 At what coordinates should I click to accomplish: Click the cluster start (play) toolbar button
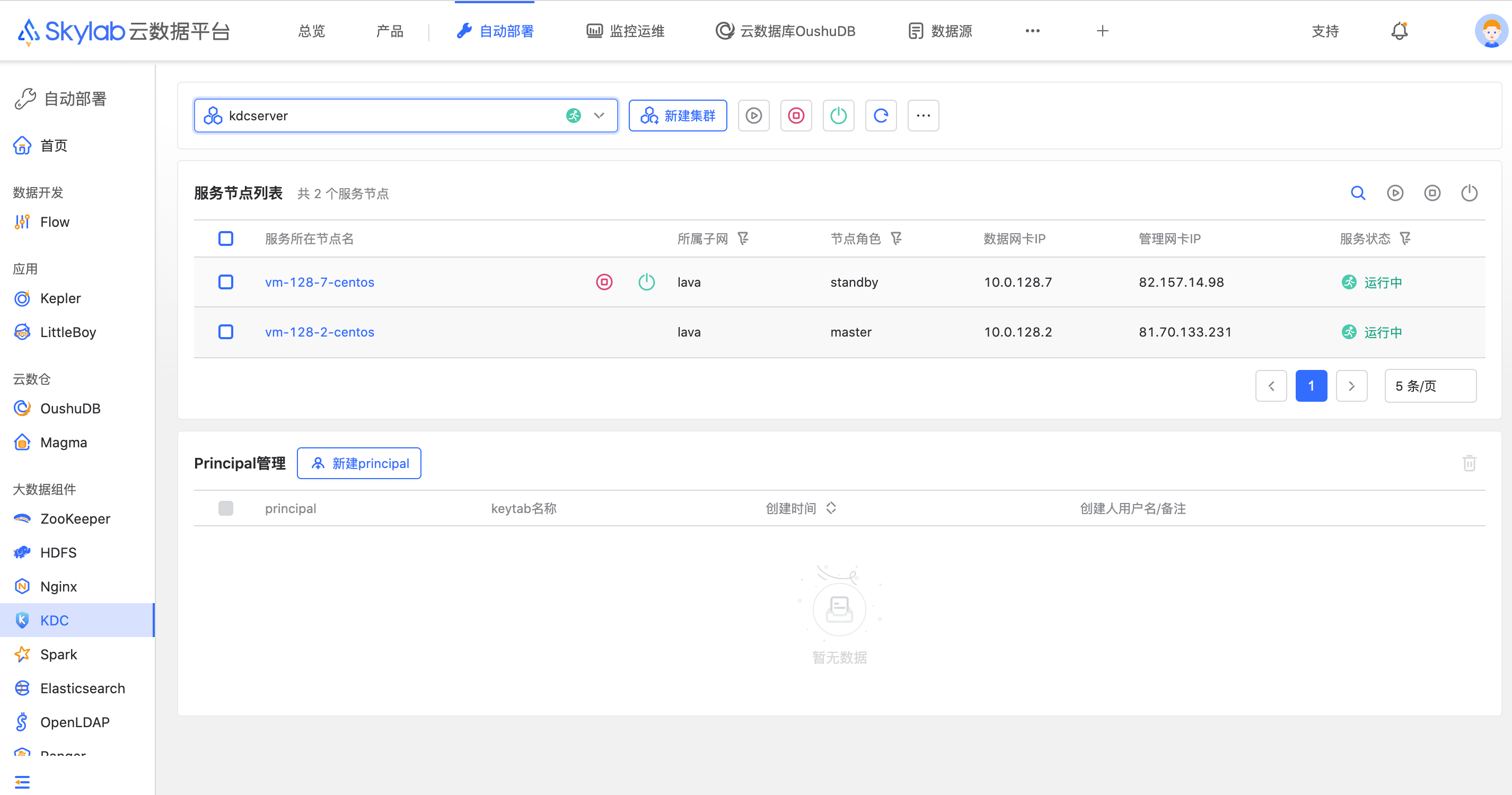click(754, 116)
